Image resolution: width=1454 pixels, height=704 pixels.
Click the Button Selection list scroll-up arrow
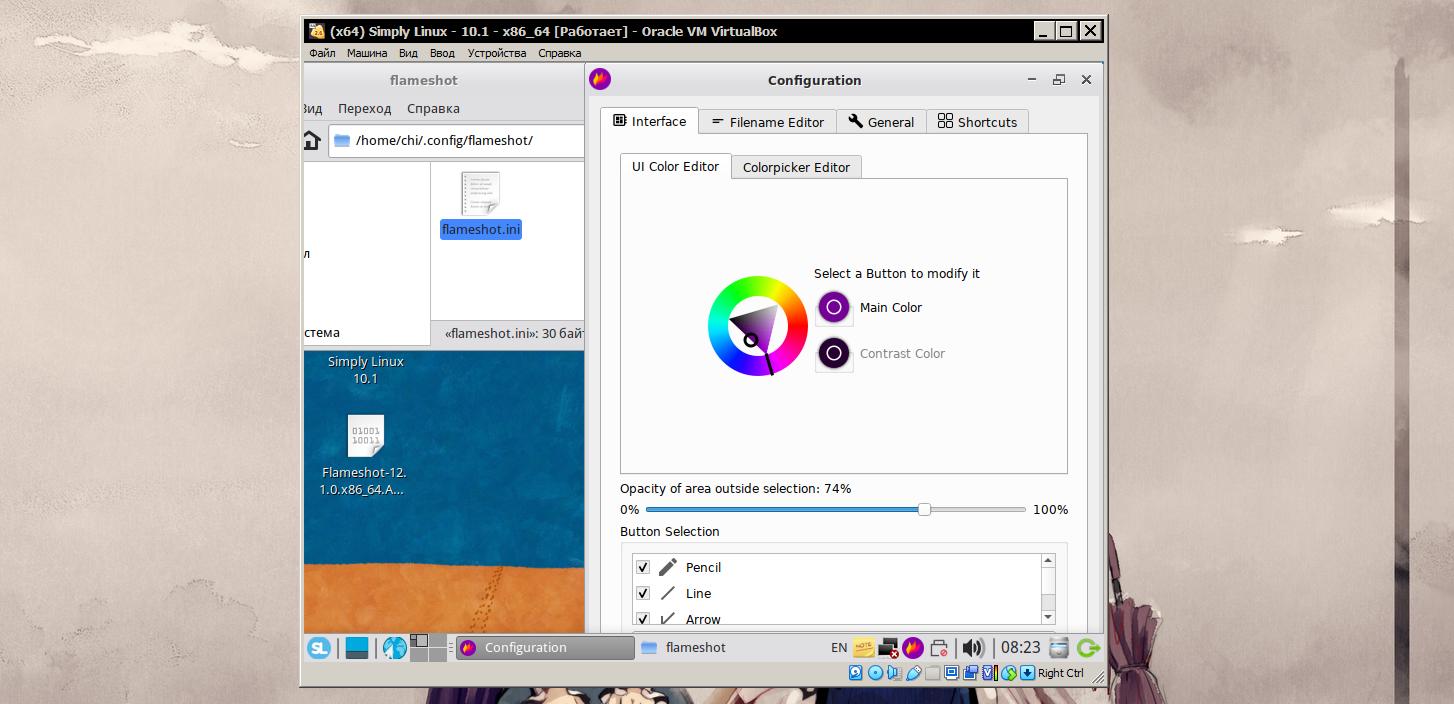click(x=1048, y=561)
